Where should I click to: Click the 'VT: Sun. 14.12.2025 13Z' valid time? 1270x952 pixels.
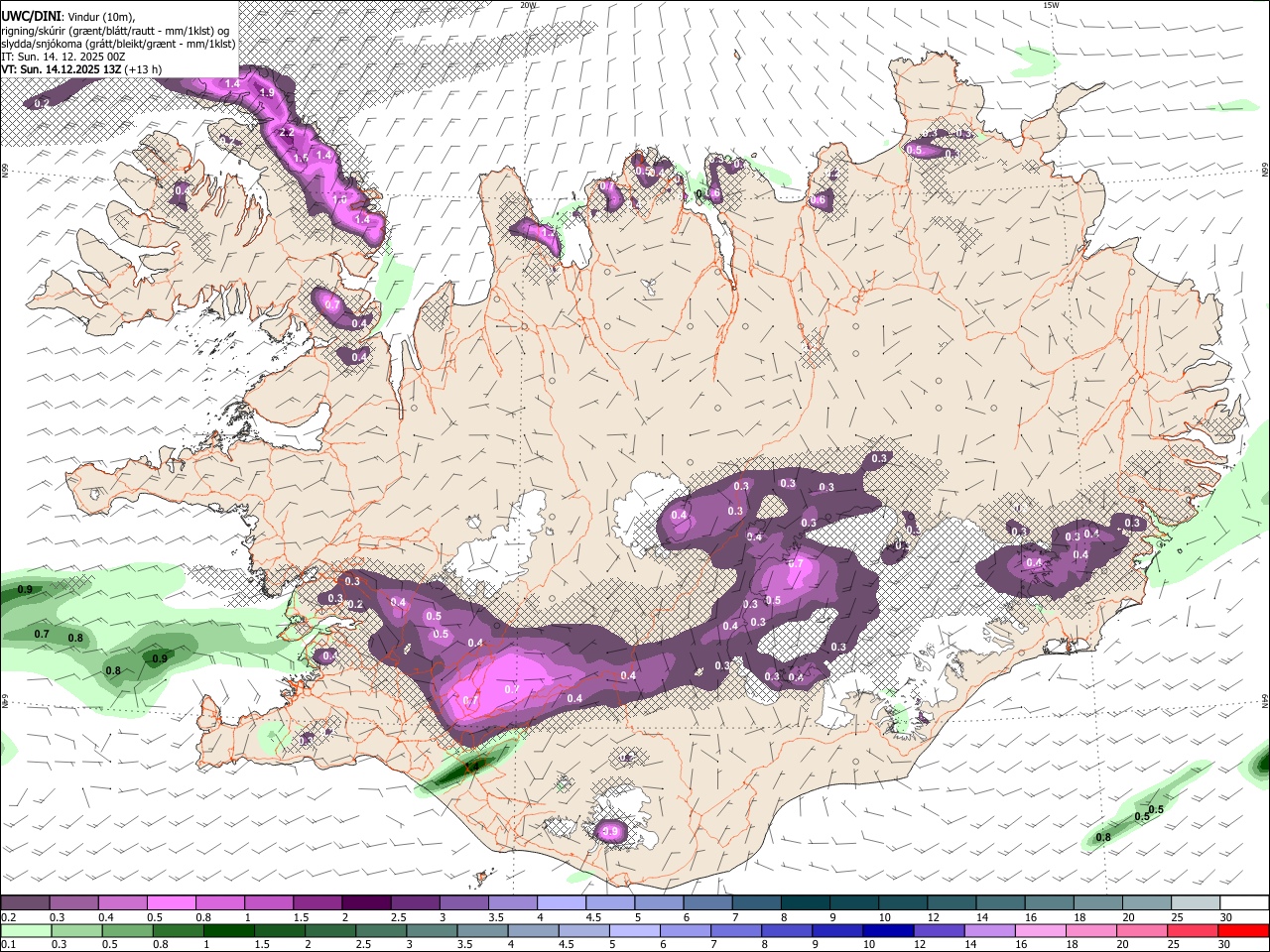coord(62,69)
